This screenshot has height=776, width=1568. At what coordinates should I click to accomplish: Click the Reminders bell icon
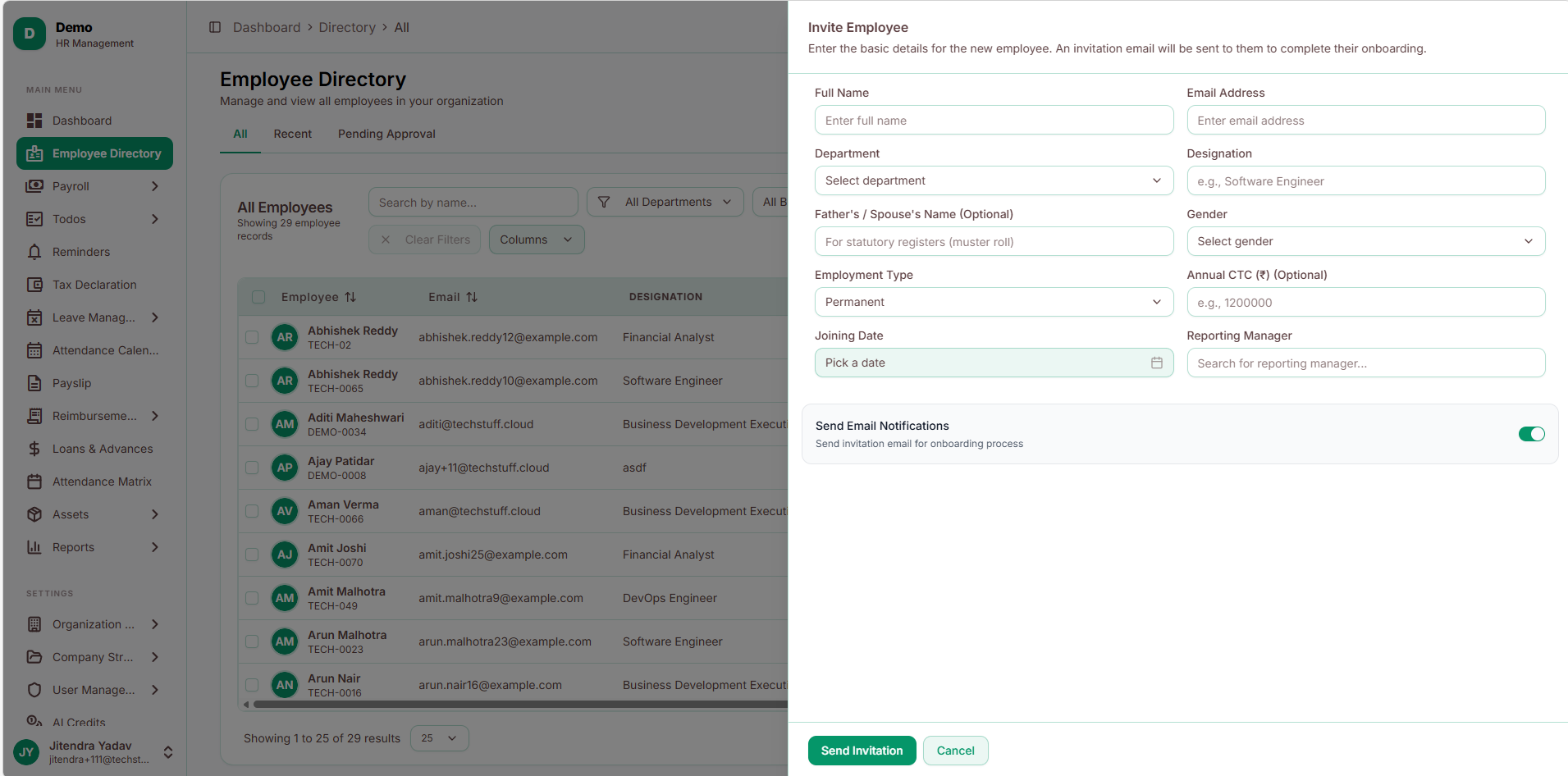34,252
